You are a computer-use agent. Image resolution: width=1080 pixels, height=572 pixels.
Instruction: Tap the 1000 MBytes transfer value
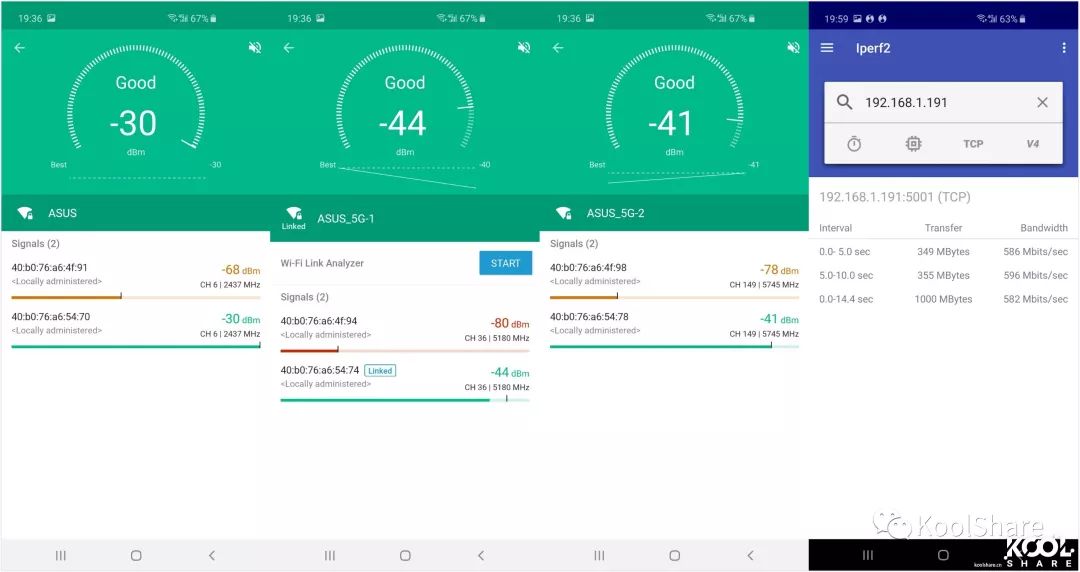click(x=943, y=299)
